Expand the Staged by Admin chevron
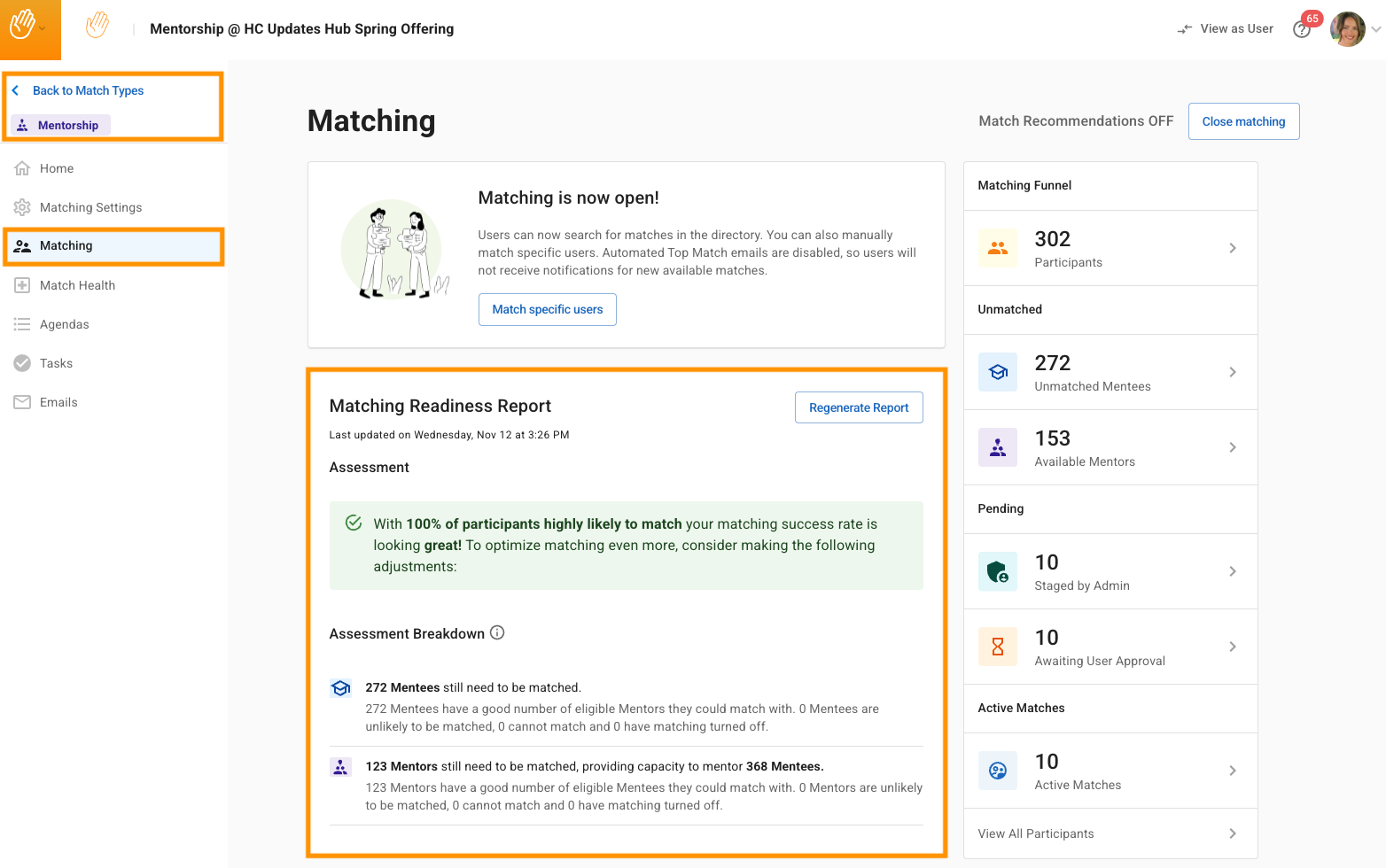This screenshot has width=1386, height=868. [1233, 571]
